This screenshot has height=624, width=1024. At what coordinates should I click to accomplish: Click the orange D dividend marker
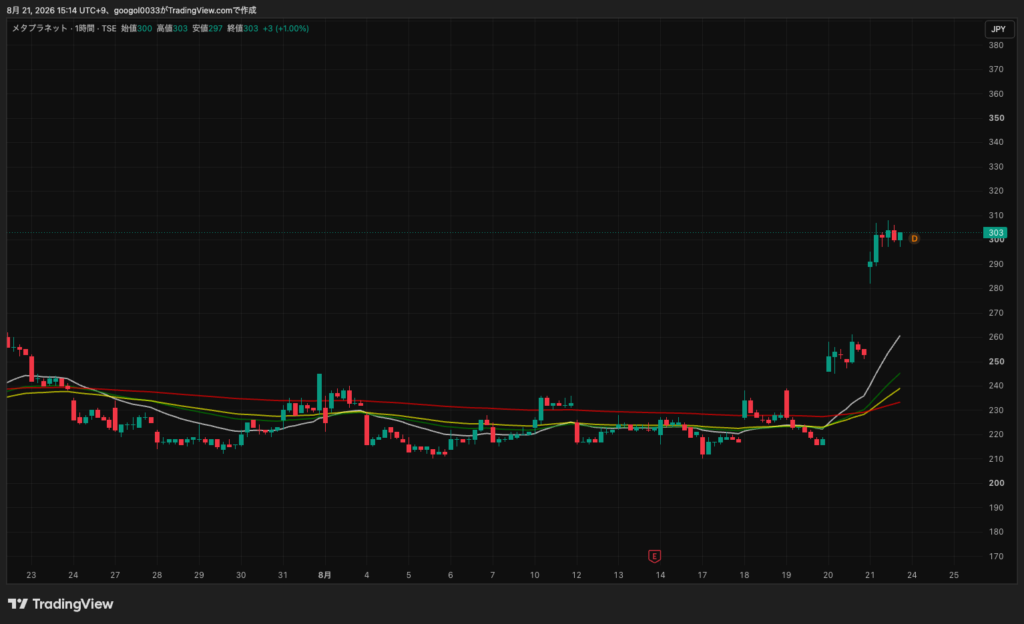[x=914, y=239]
